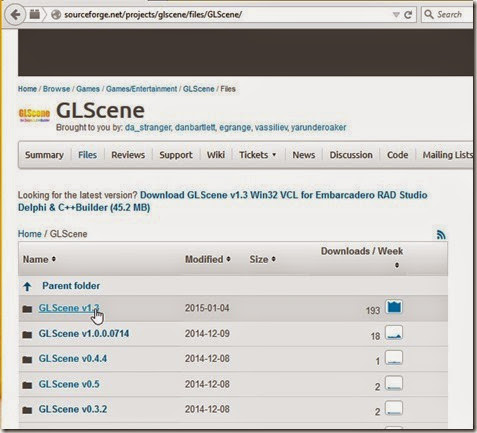Viewport: 477px width, 433px height.
Task: Open the Wiki tab
Action: 216,155
